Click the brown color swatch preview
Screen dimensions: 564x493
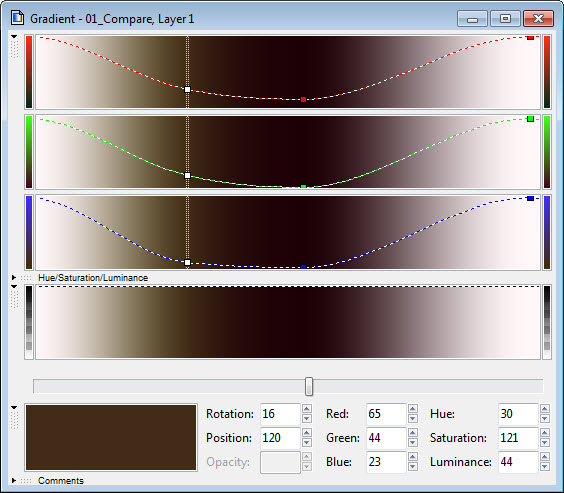click(x=111, y=437)
